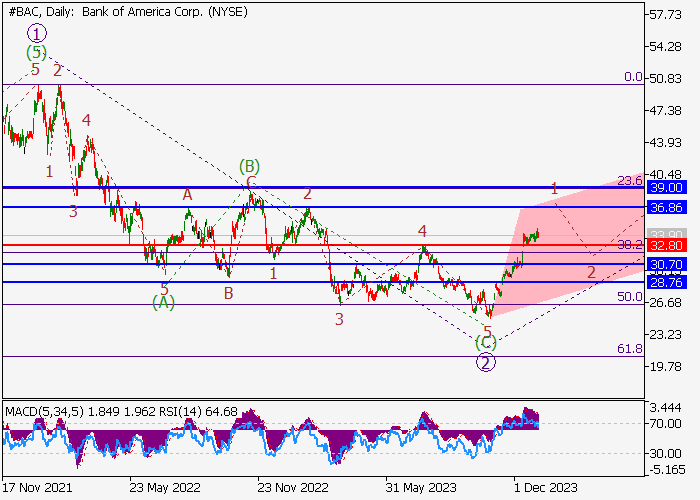The width and height of the screenshot is (700, 500).
Task: Select the 26.68 price axis label
Action: tap(667, 303)
